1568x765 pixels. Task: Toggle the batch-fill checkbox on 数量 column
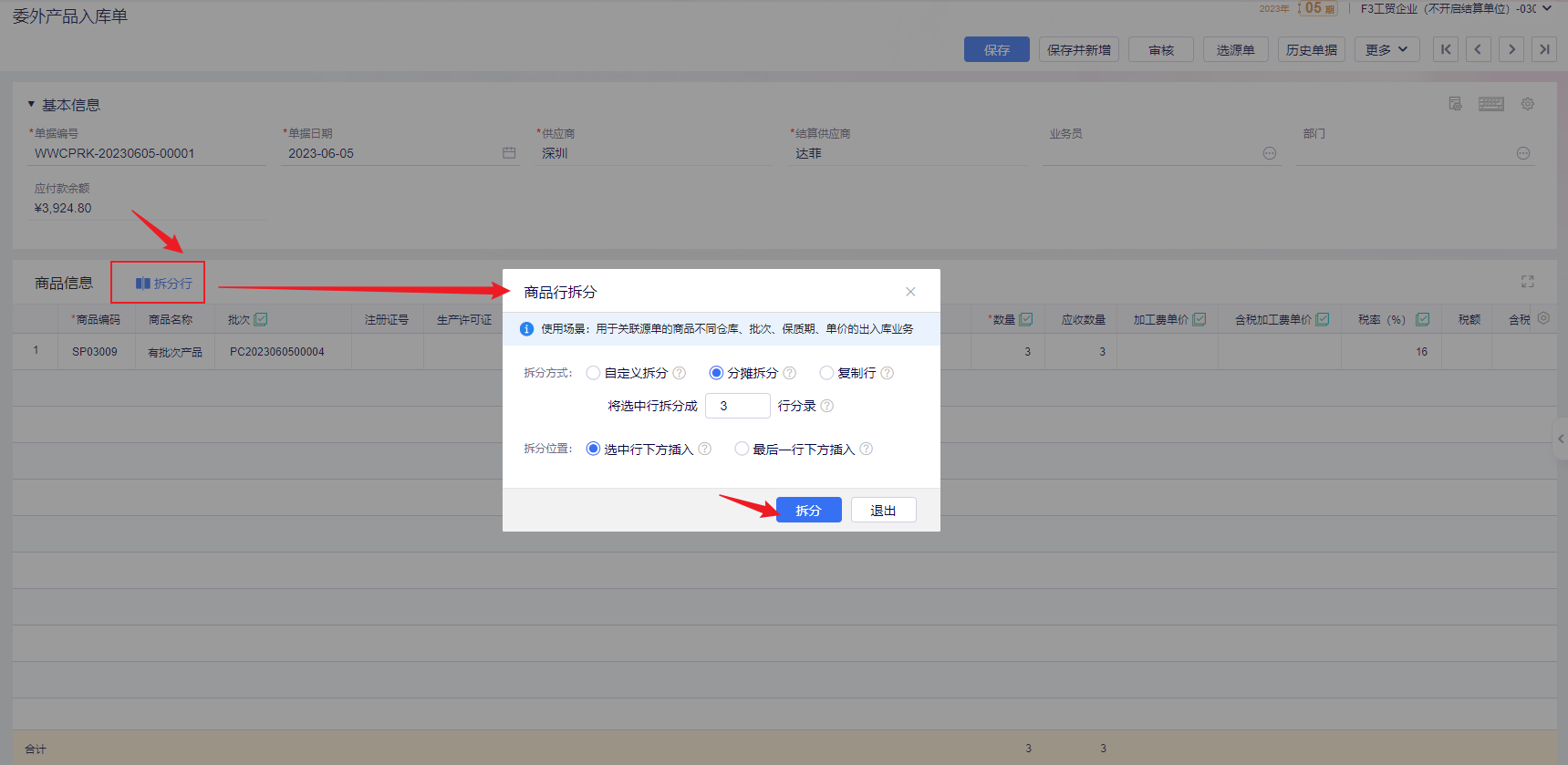1026,319
